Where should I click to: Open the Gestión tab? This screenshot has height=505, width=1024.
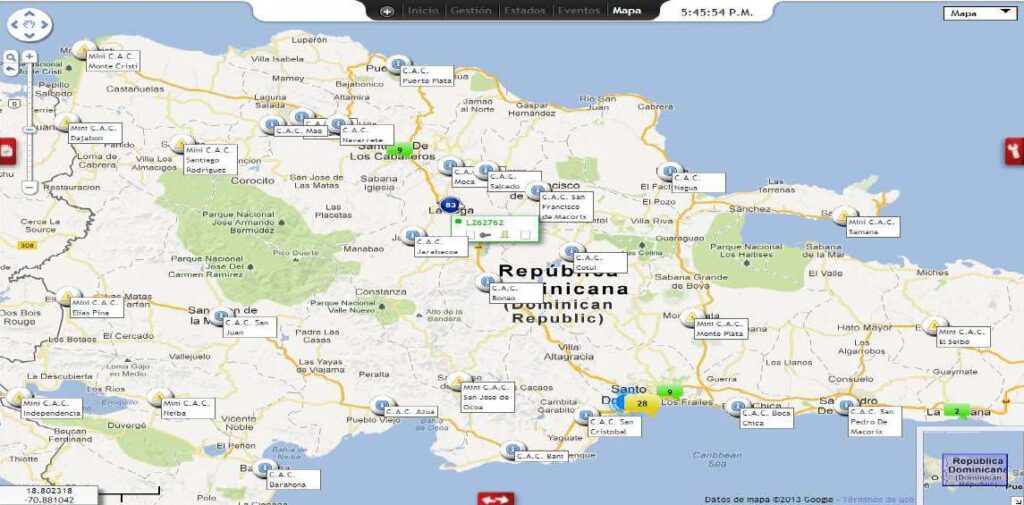(x=472, y=11)
